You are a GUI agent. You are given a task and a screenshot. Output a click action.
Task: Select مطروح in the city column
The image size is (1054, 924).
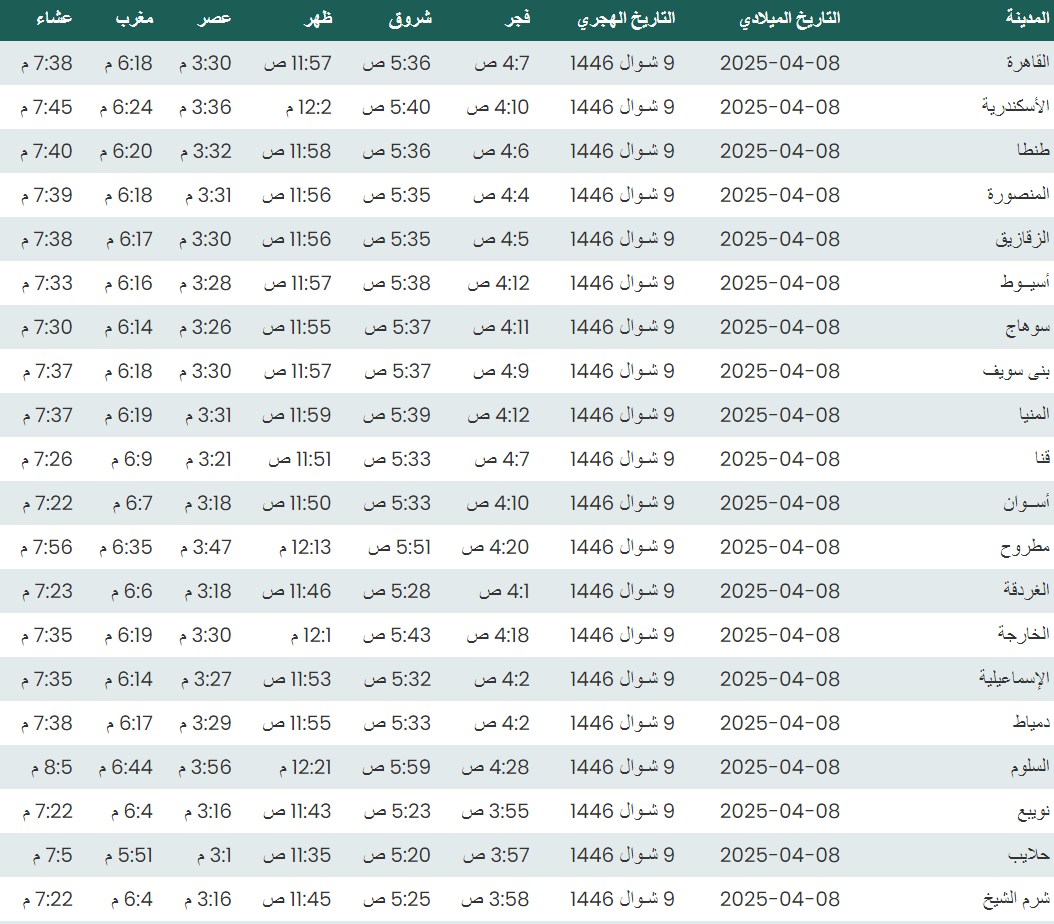pyautogui.click(x=1025, y=547)
